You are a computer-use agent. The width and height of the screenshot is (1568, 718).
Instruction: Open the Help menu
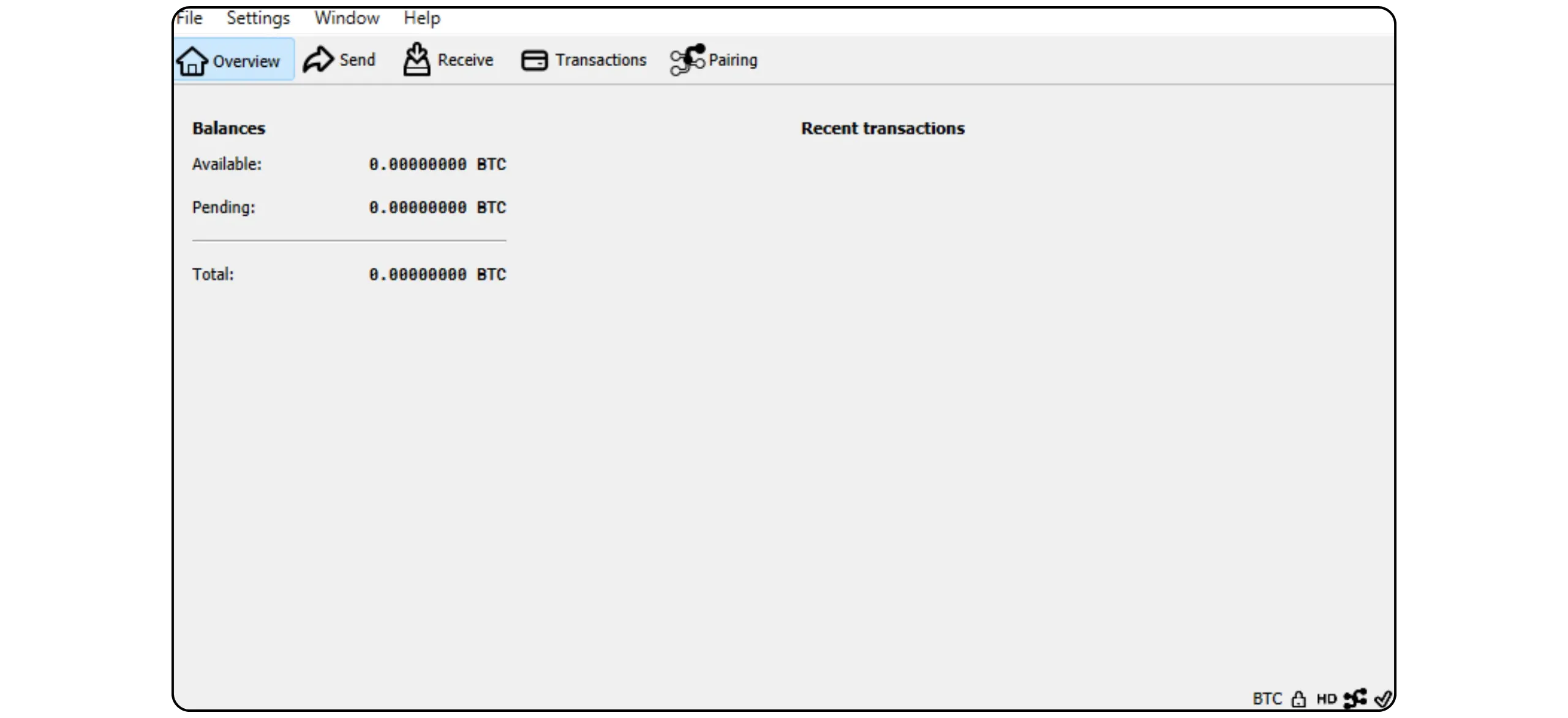[421, 18]
